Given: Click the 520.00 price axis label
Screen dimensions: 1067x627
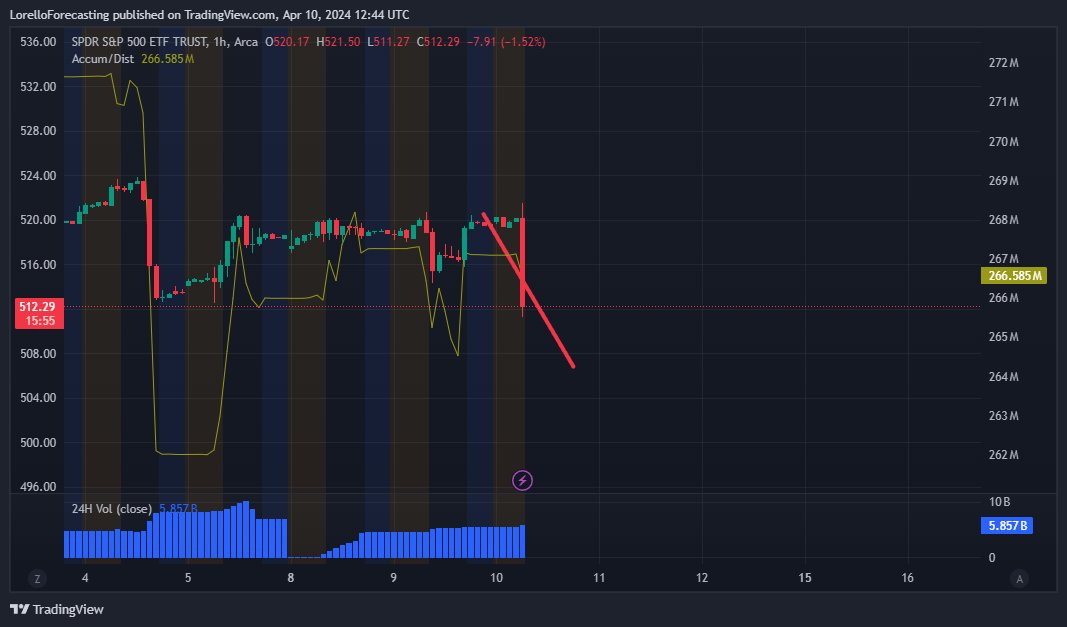Looking at the screenshot, I should click(x=38, y=220).
